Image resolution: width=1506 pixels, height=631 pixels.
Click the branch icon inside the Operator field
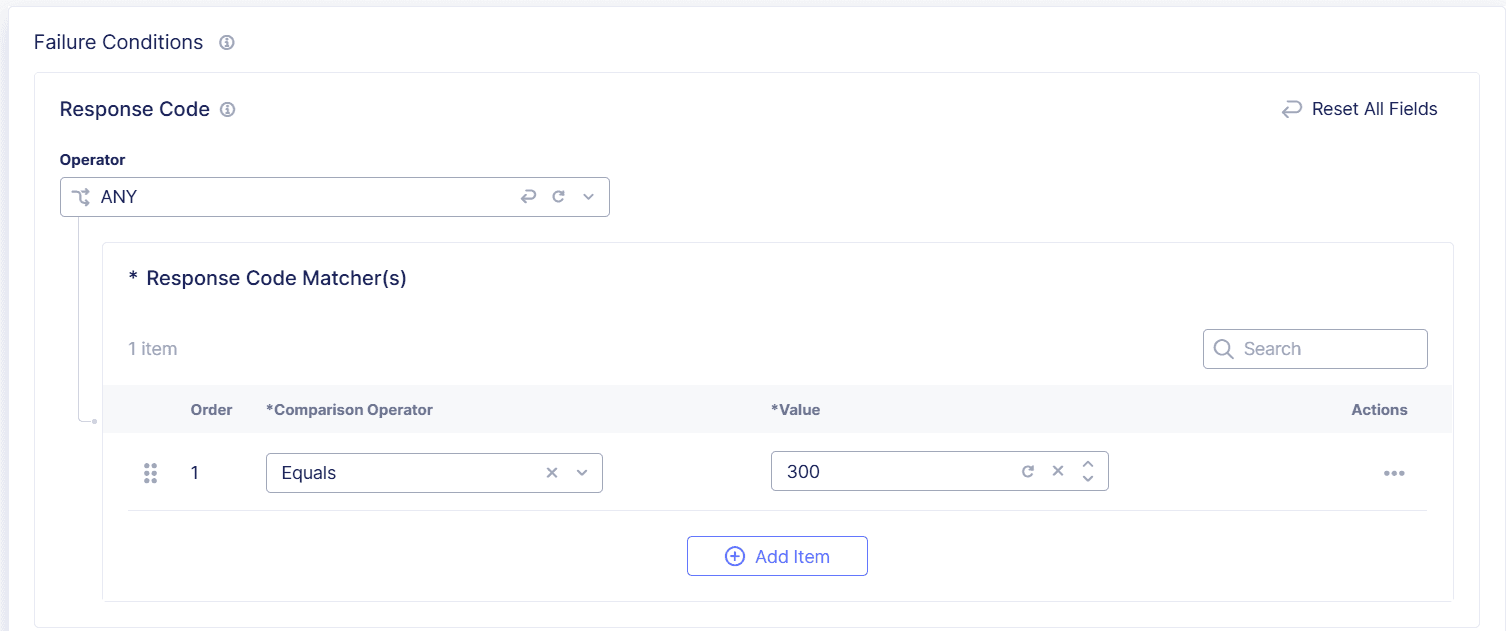tap(81, 196)
